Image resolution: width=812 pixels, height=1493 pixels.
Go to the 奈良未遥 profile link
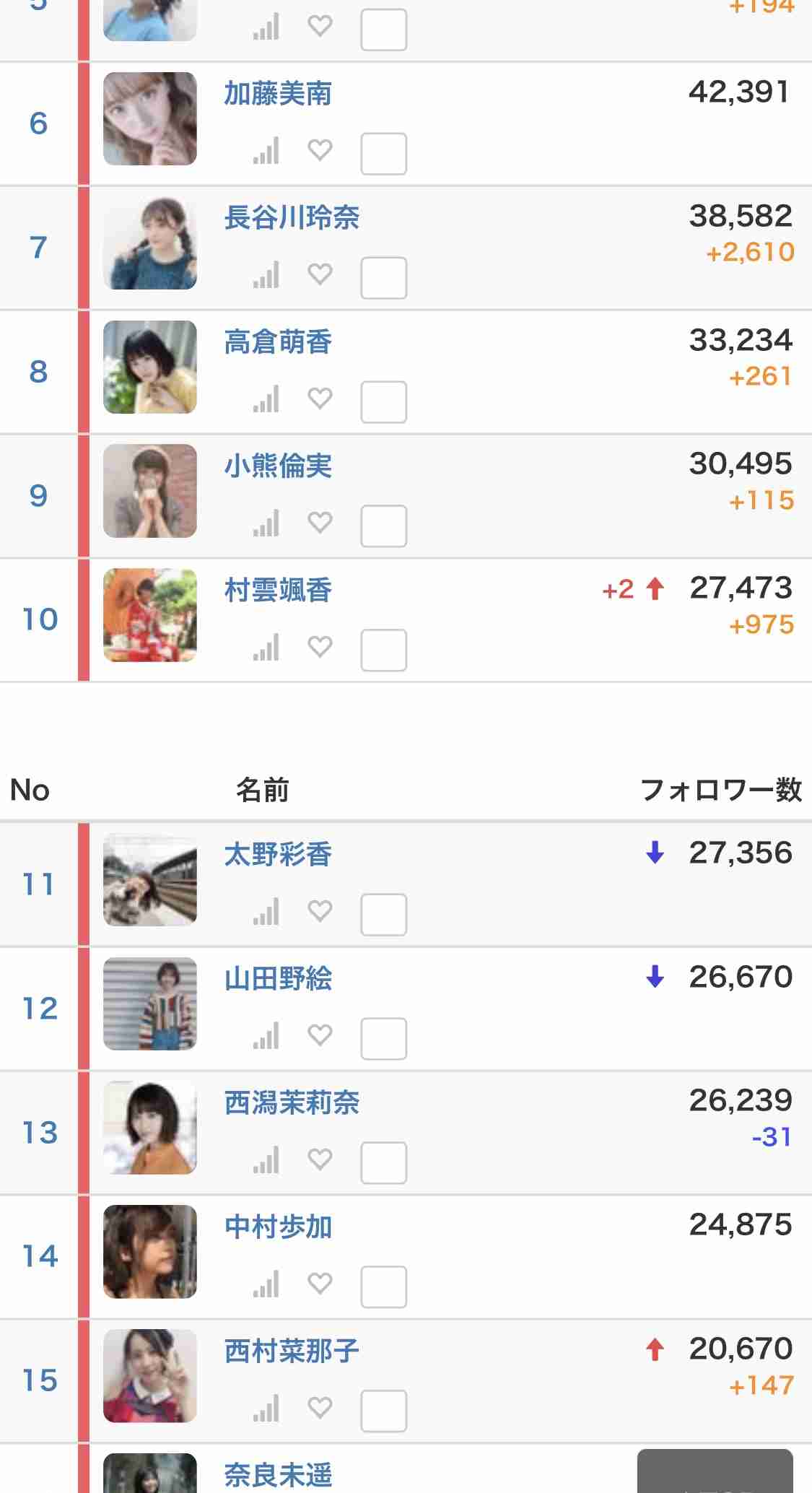pyautogui.click(x=278, y=1475)
